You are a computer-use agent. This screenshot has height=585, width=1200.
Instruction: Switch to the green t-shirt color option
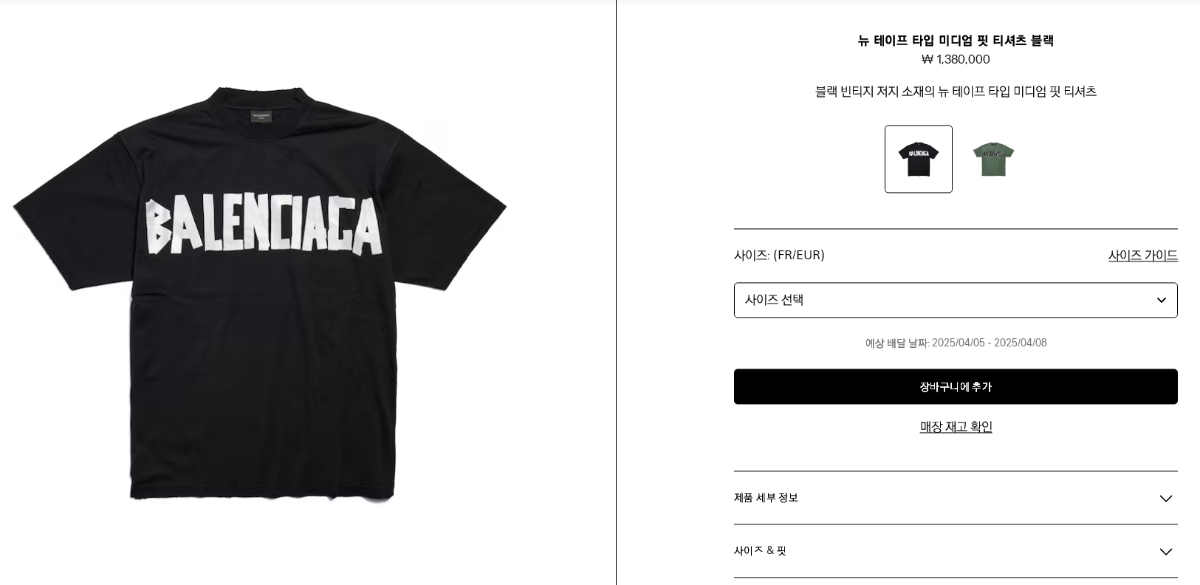[993, 159]
